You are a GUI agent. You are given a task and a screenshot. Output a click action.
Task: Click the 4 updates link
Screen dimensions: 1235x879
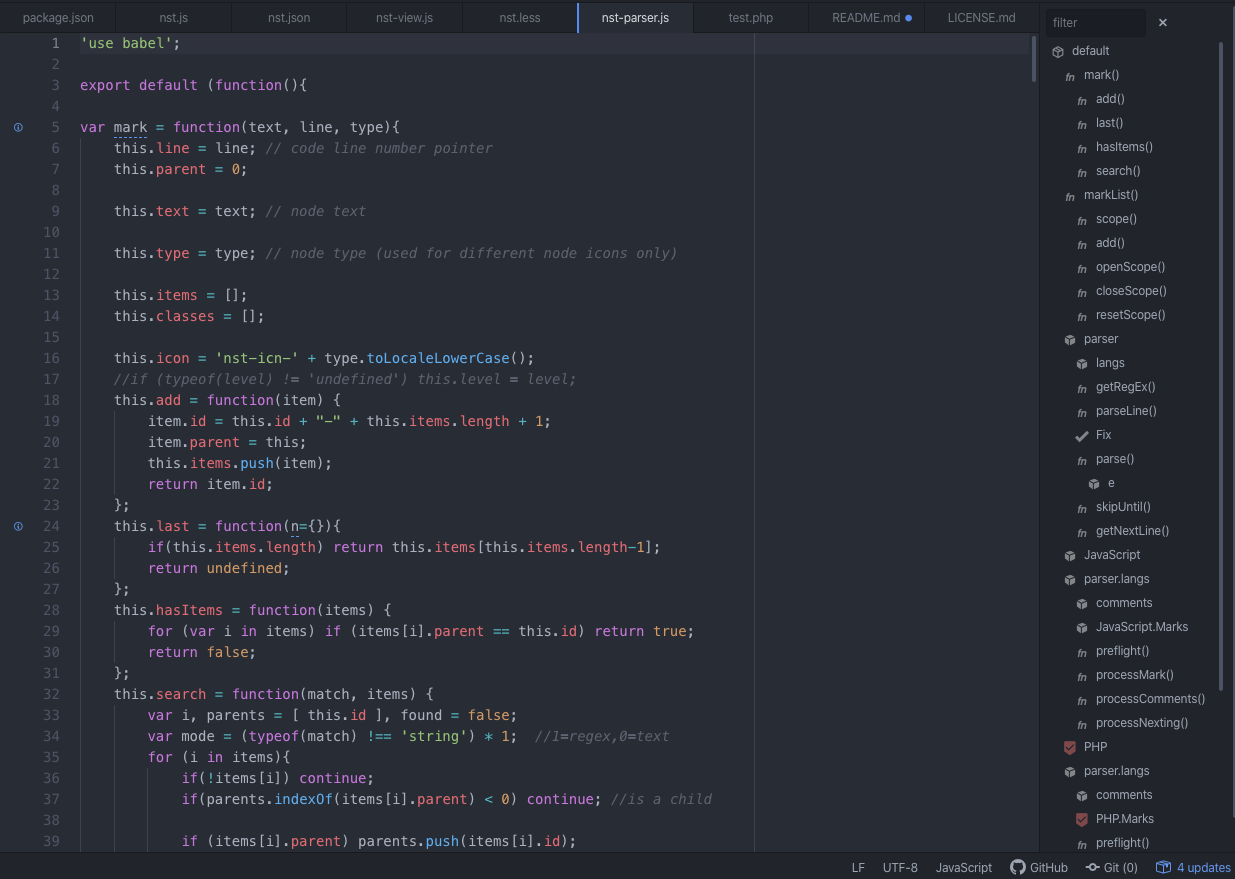click(1203, 867)
